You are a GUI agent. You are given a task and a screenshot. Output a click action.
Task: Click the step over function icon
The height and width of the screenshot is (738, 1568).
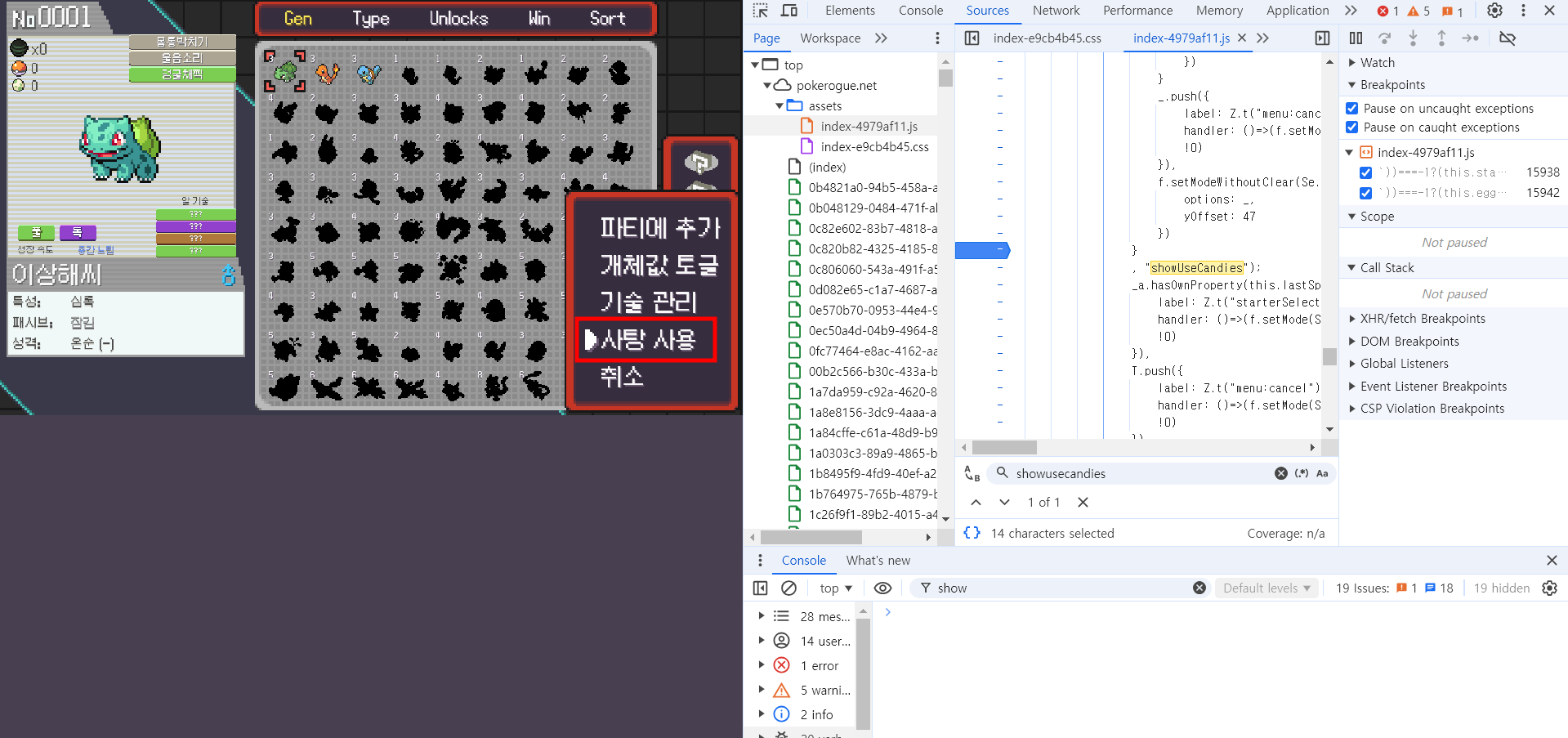coord(1384,38)
